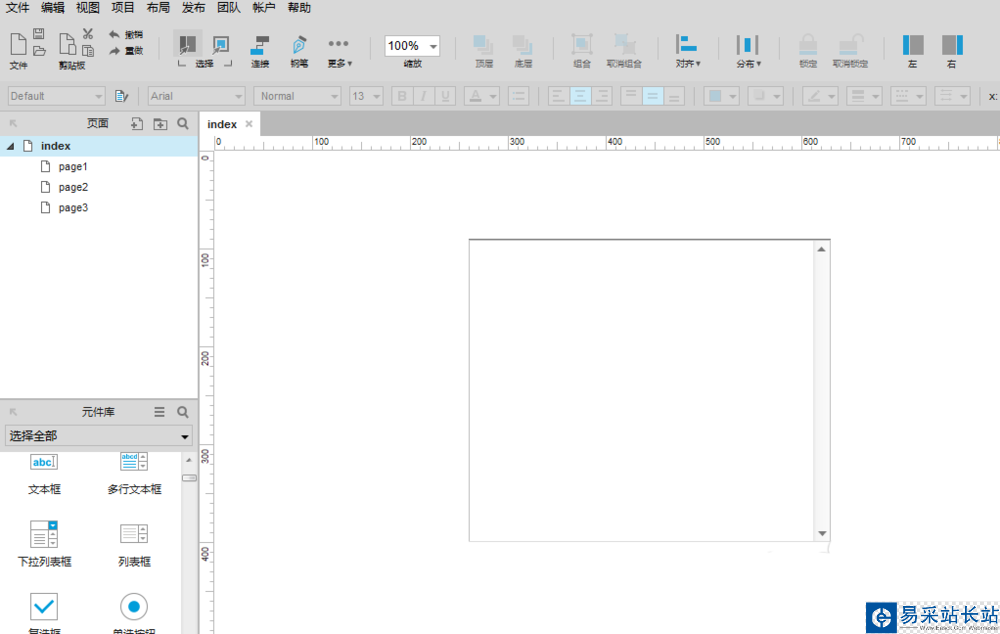Open the line width dropdown

click(x=864, y=96)
